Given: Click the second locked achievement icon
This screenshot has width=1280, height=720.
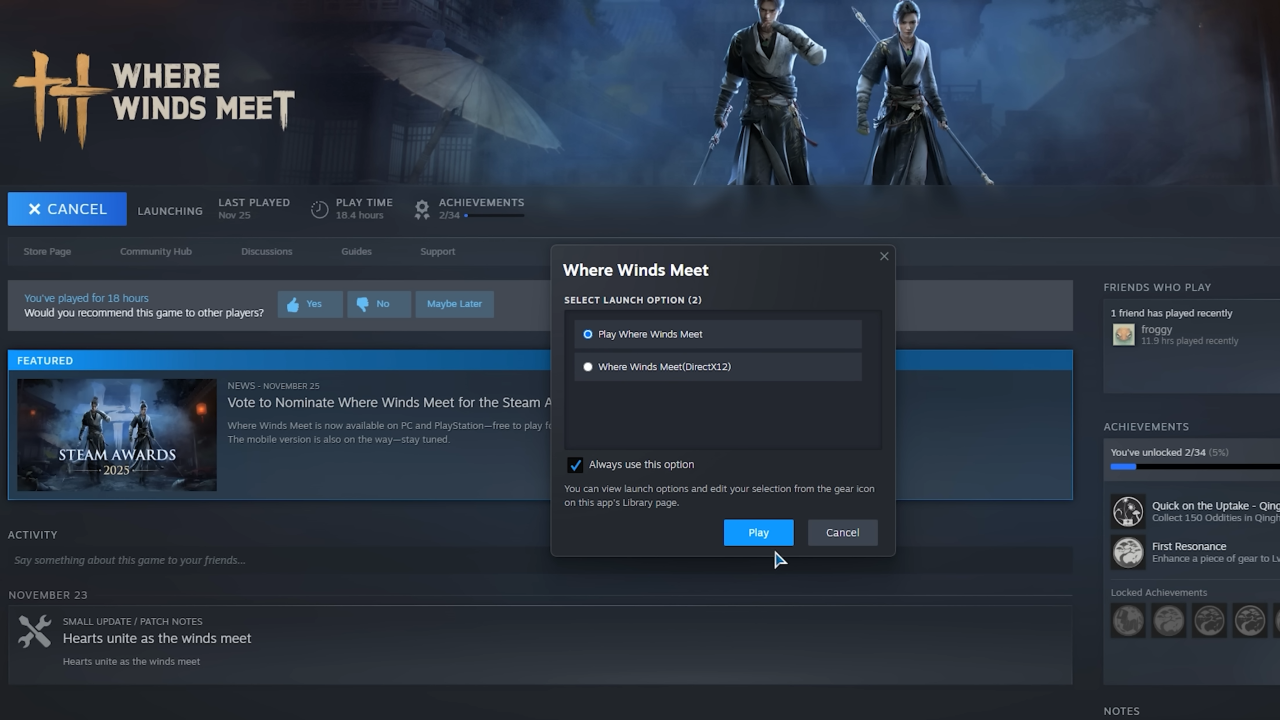Looking at the screenshot, I should click(x=1168, y=620).
